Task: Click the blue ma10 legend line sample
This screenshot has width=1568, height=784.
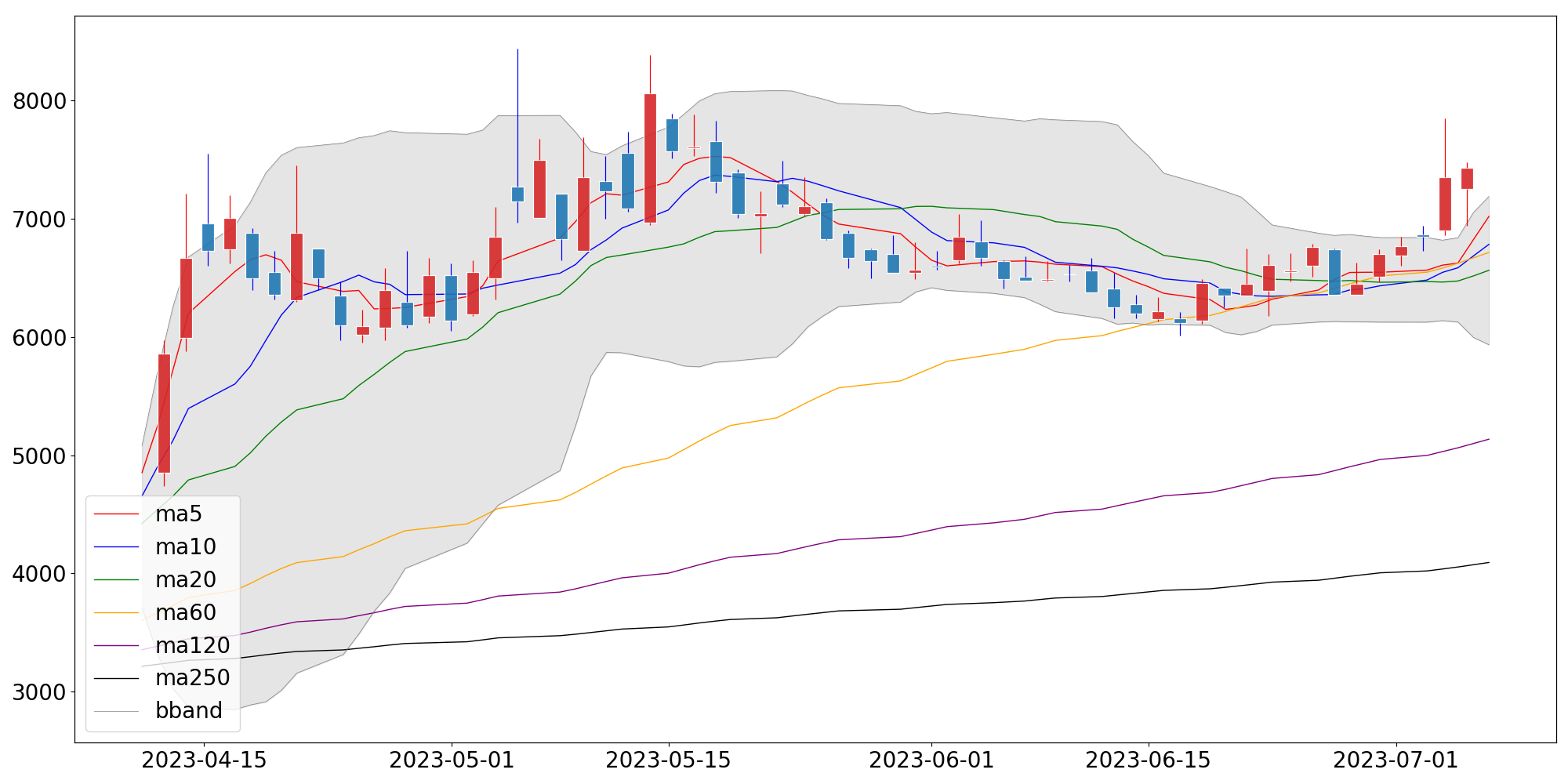Action: click(x=116, y=547)
